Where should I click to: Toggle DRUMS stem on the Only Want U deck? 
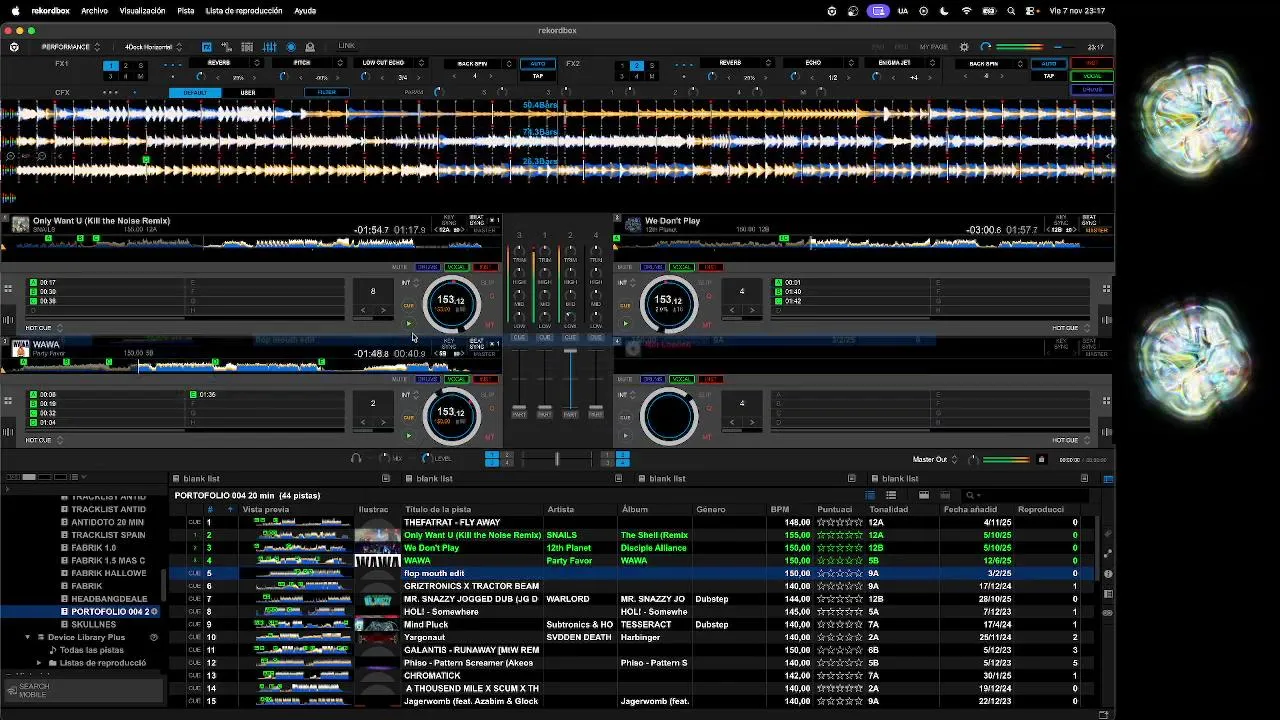coord(428,267)
